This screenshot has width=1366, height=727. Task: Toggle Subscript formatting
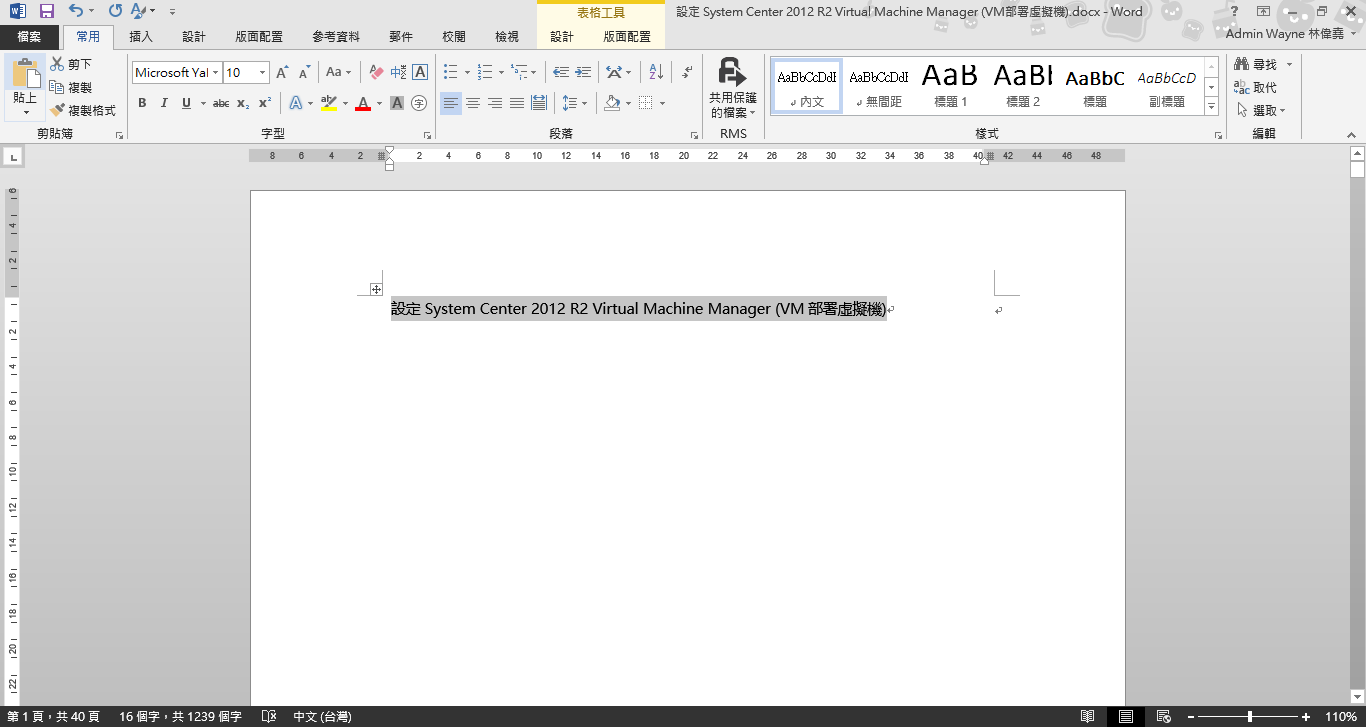243,103
